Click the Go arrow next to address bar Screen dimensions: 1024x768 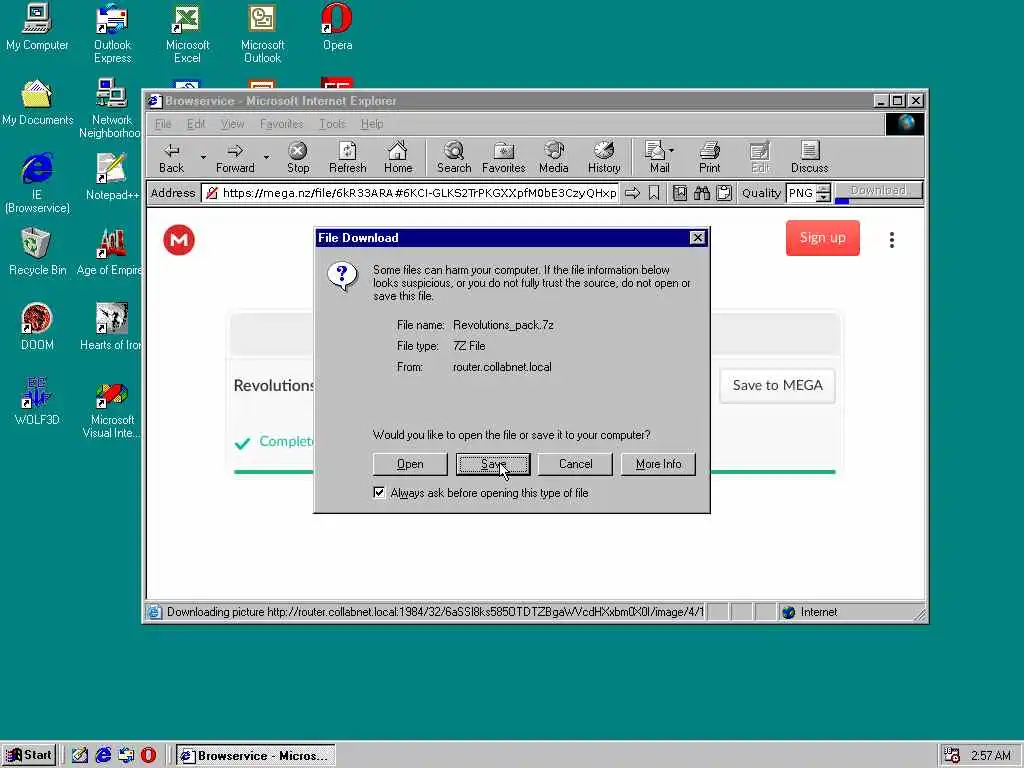[x=632, y=193]
